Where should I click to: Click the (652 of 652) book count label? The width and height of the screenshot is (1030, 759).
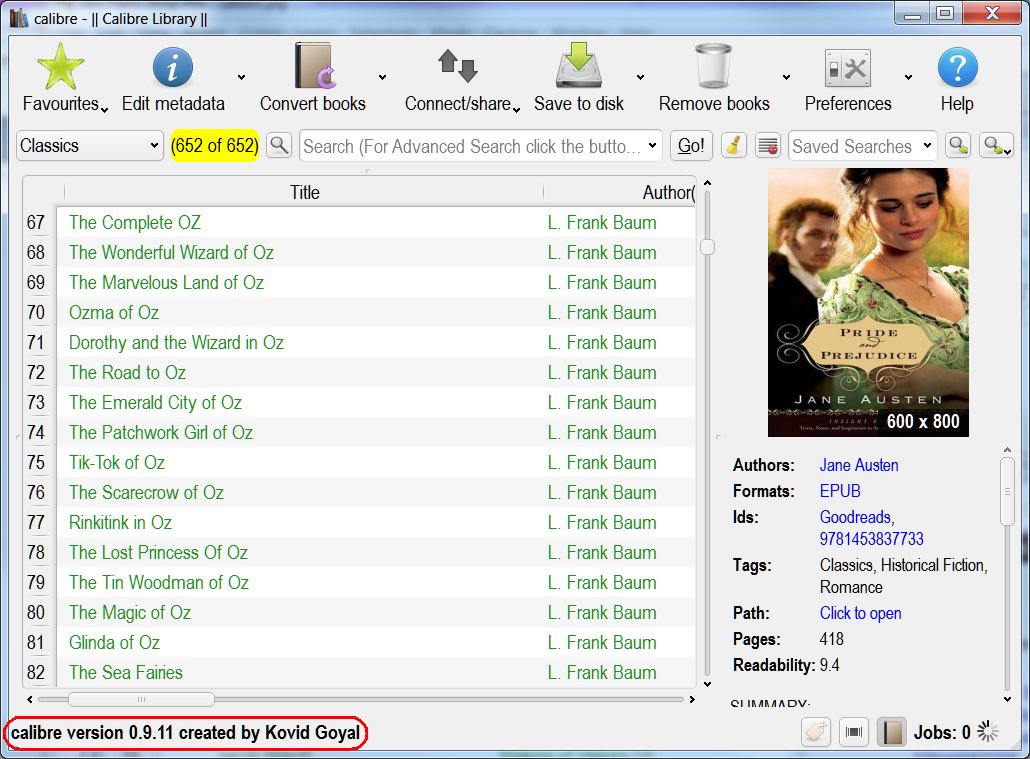tap(215, 145)
